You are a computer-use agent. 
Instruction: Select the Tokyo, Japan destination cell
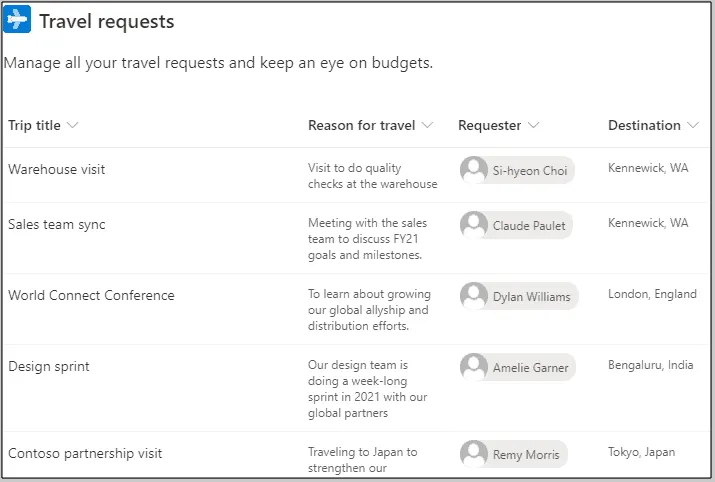coord(641,452)
